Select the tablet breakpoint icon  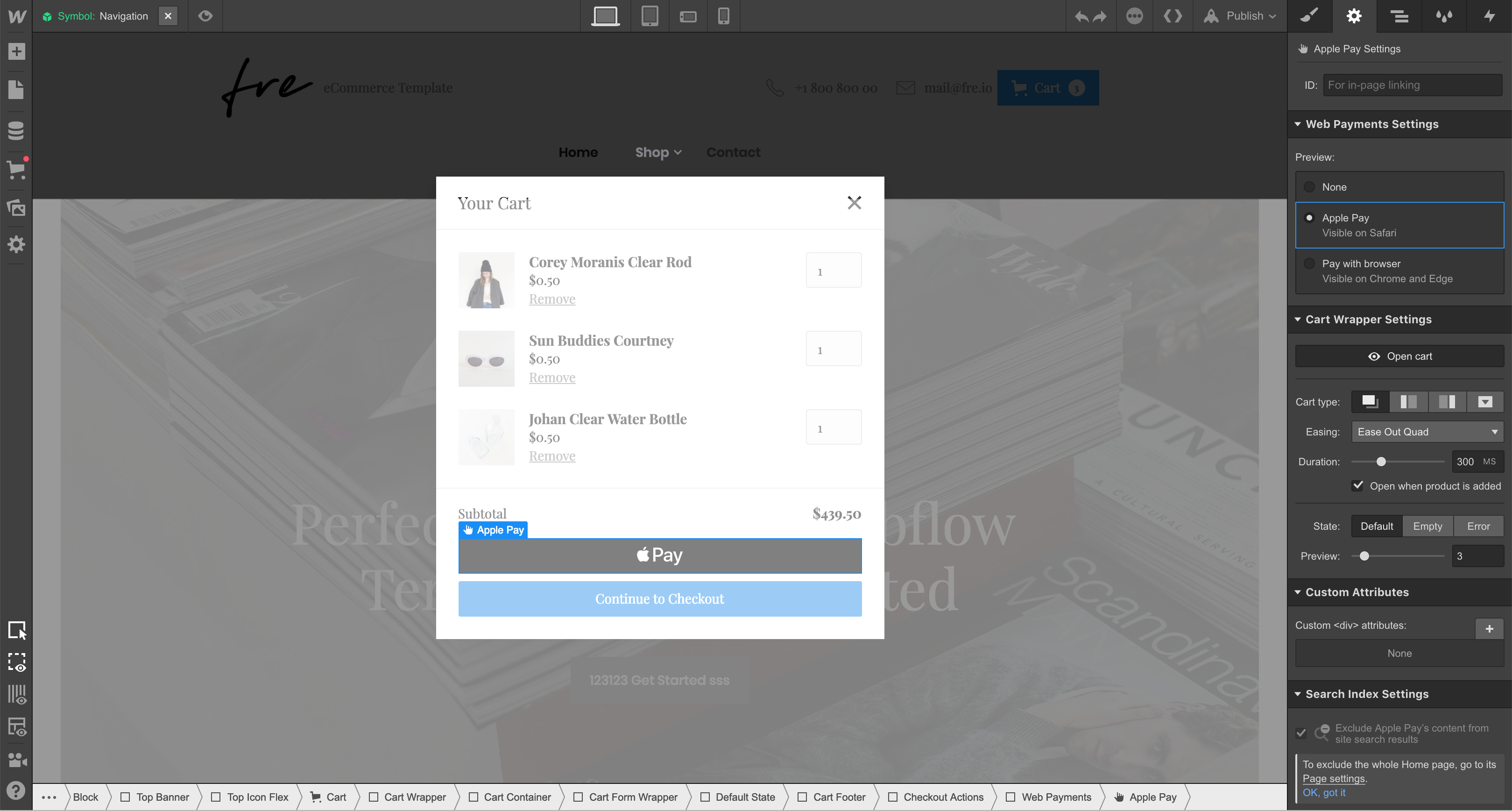(649, 16)
